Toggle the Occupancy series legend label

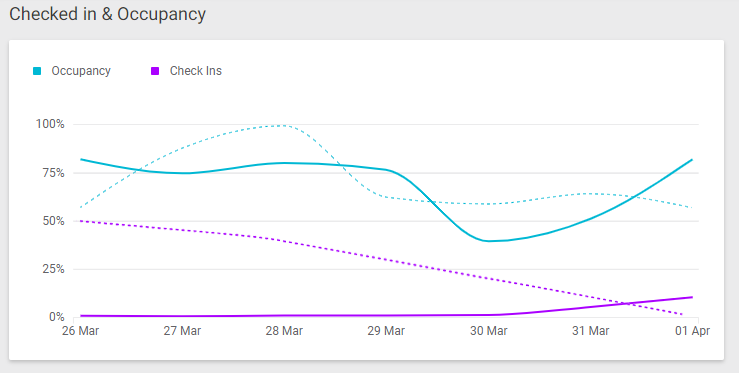[81, 71]
